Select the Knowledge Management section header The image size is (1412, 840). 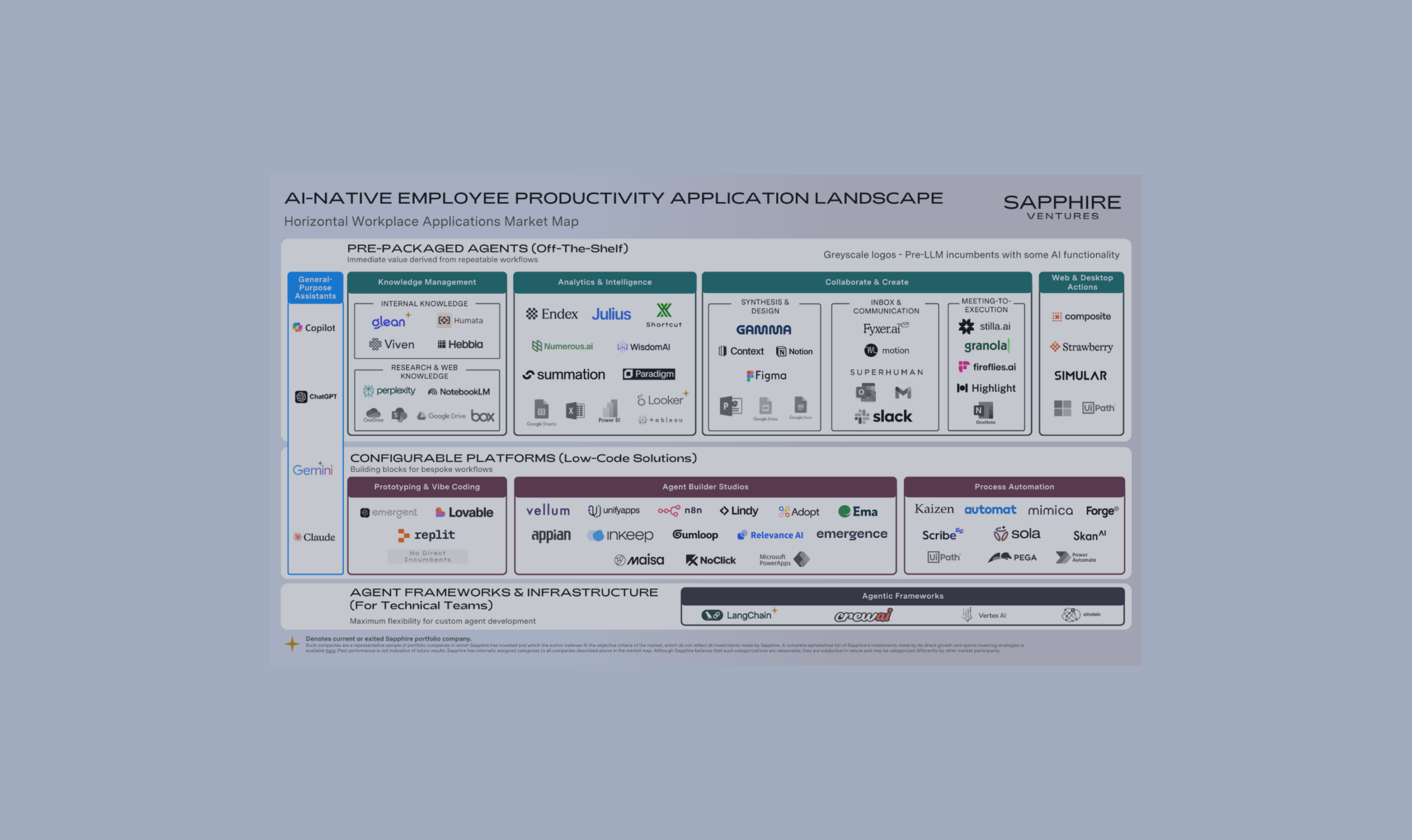[x=427, y=282]
